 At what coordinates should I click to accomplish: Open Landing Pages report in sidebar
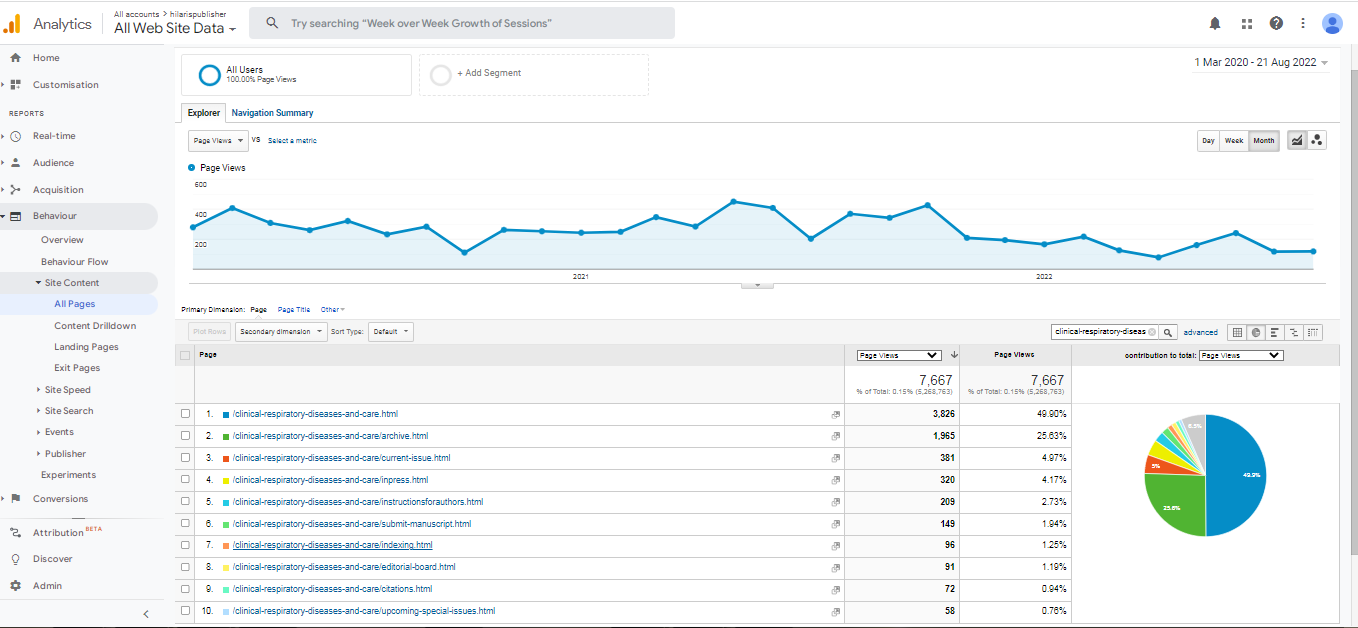(86, 347)
